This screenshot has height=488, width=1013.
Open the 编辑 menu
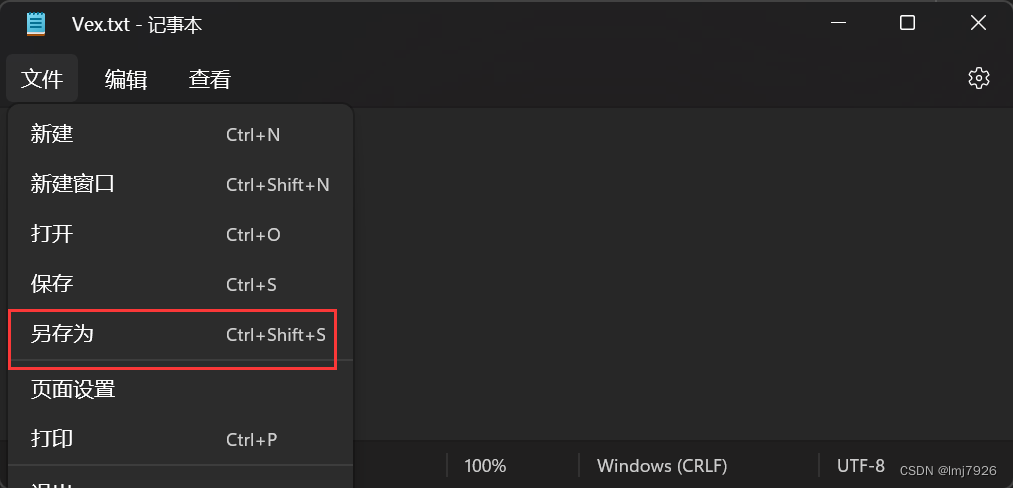(126, 79)
